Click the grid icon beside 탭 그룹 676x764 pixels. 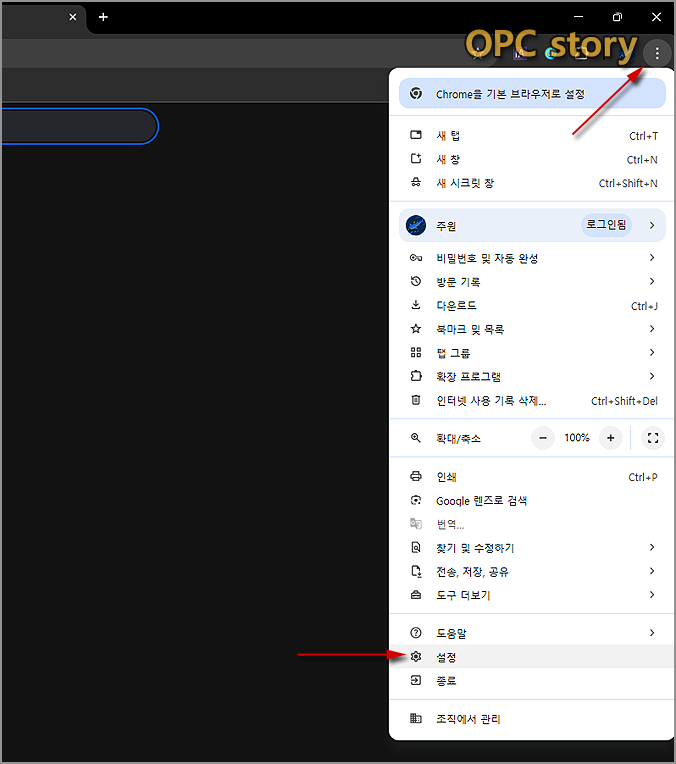(416, 352)
